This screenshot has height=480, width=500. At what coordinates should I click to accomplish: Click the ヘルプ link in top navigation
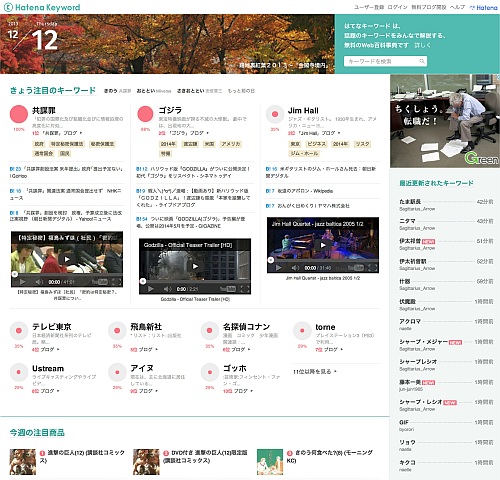[457, 7]
